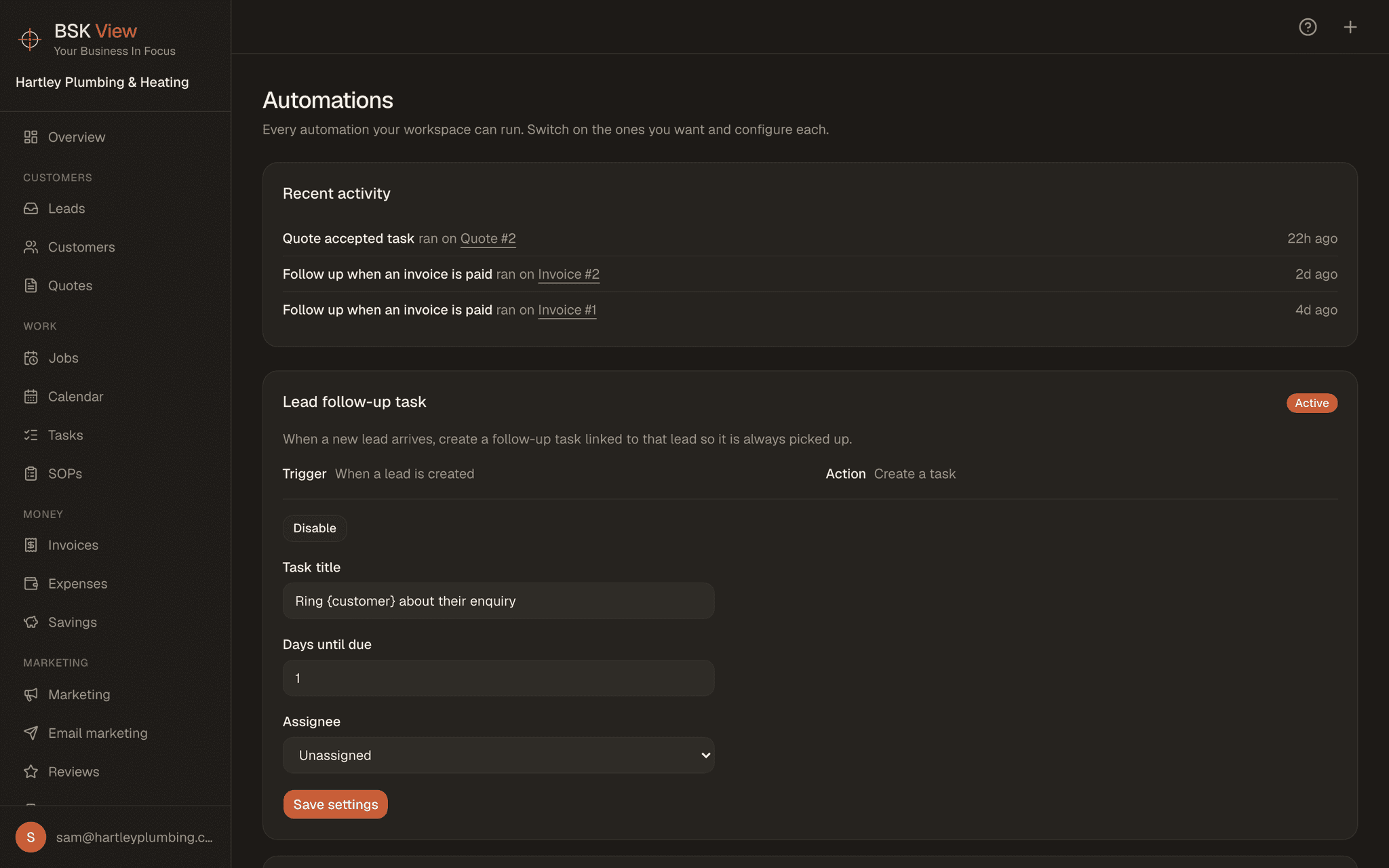Open the help question mark icon
Viewport: 1389px width, 868px height.
coord(1308,27)
